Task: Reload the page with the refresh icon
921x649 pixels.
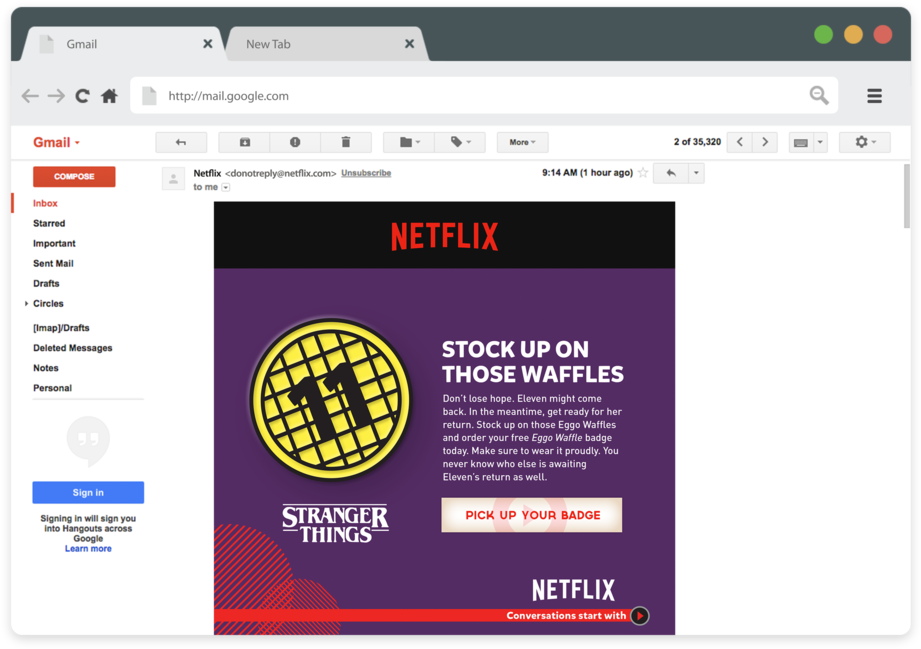Action: pos(82,96)
